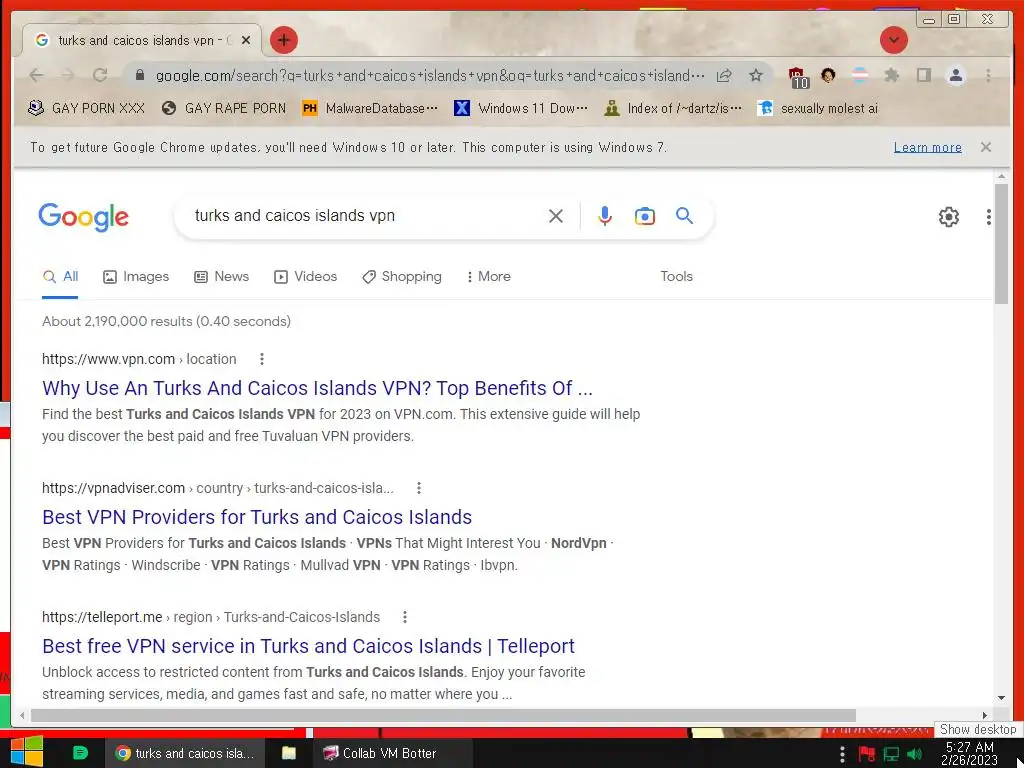This screenshot has height=768, width=1024.
Task: Switch to the Images tab
Action: tap(136, 277)
